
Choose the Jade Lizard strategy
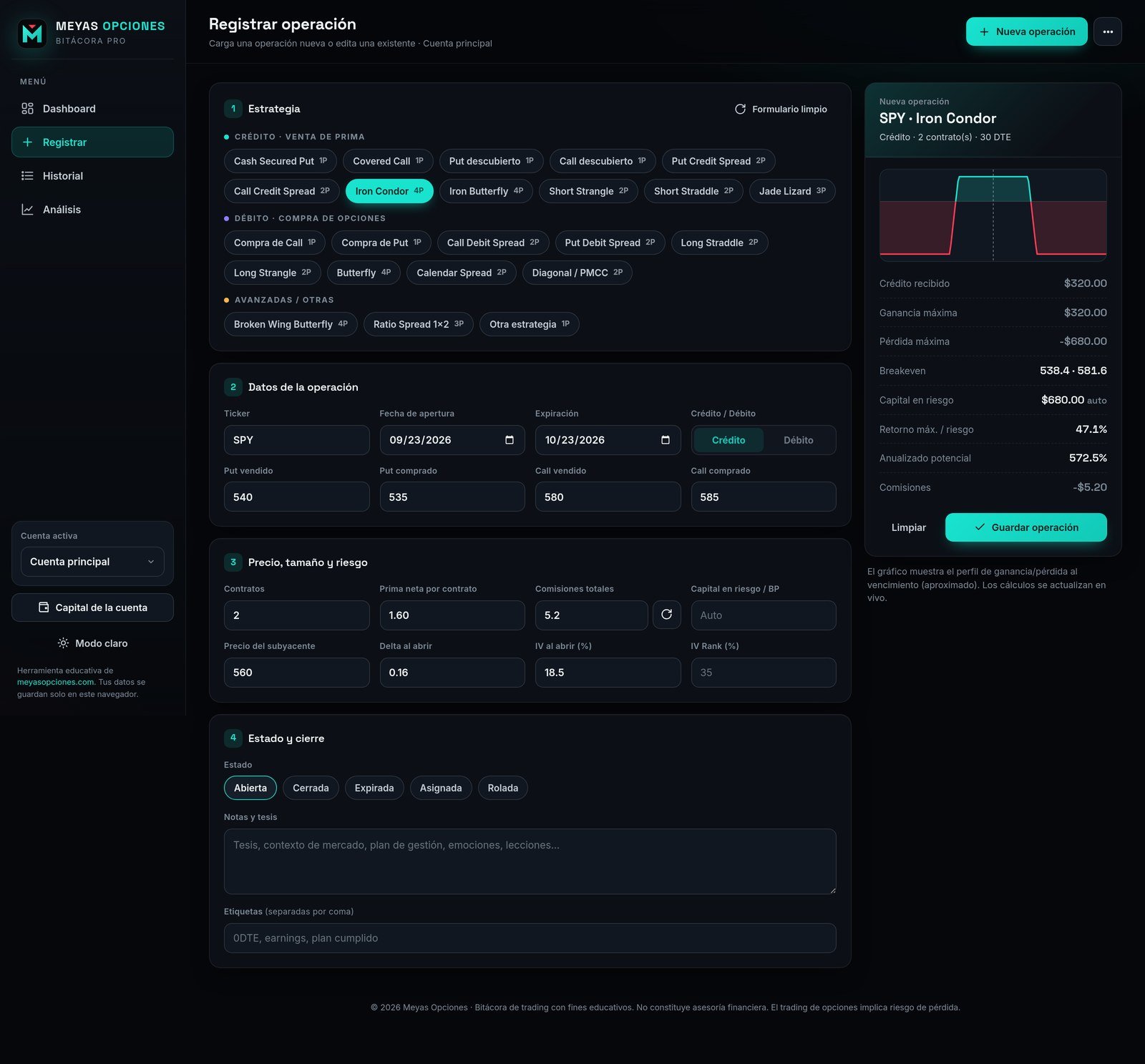[792, 191]
